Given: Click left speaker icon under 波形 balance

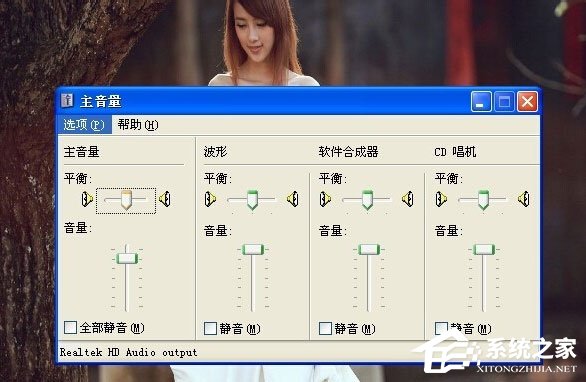Looking at the screenshot, I should [x=210, y=199].
